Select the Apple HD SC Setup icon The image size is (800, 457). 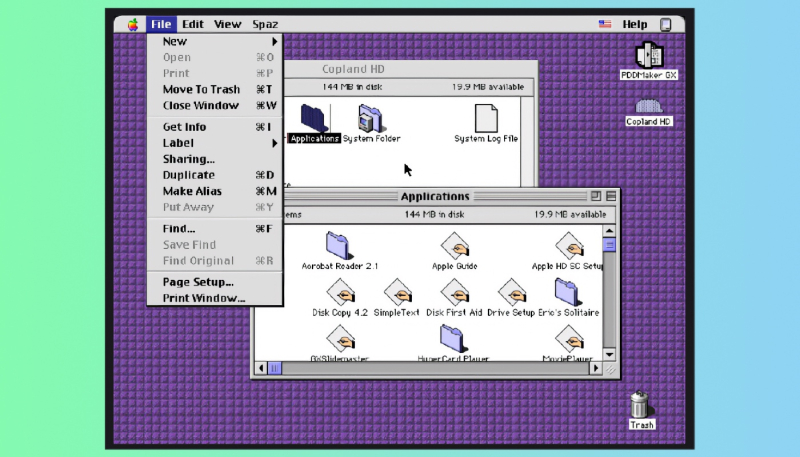[x=569, y=245]
